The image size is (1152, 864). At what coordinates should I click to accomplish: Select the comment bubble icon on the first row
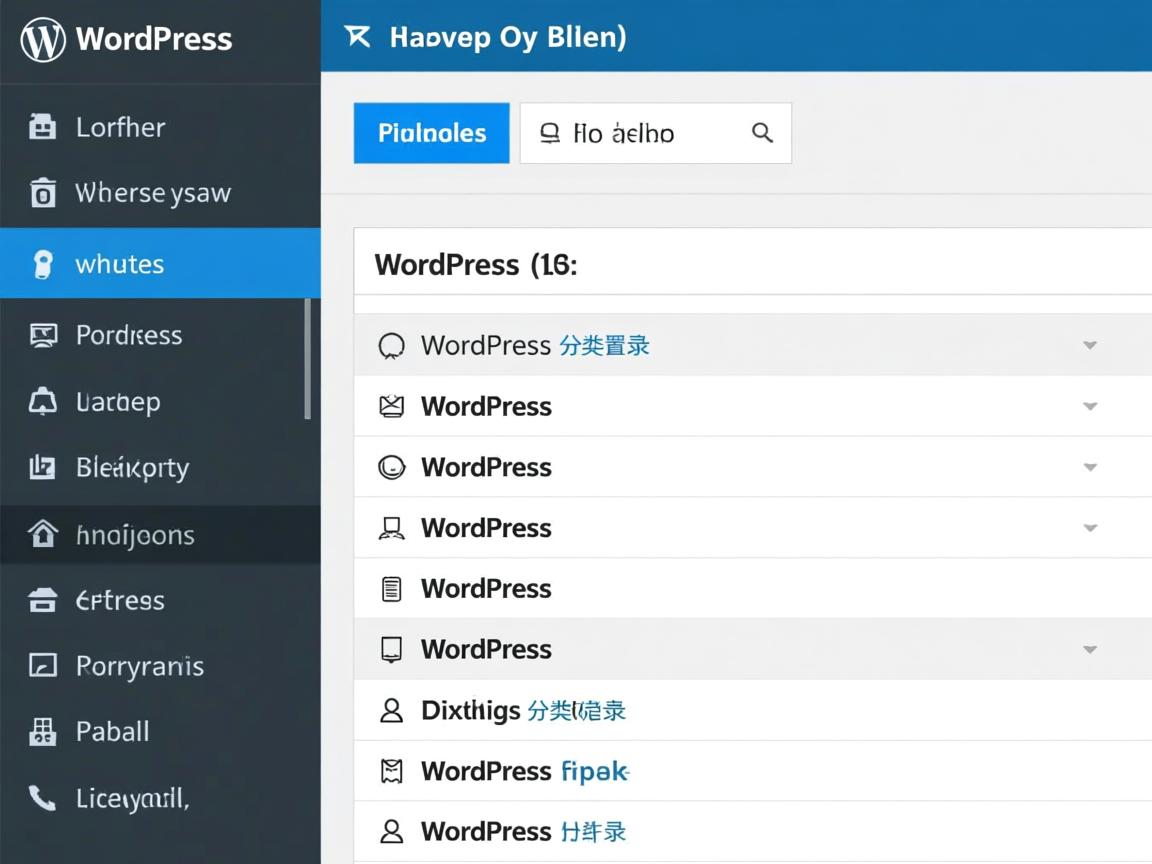point(392,345)
